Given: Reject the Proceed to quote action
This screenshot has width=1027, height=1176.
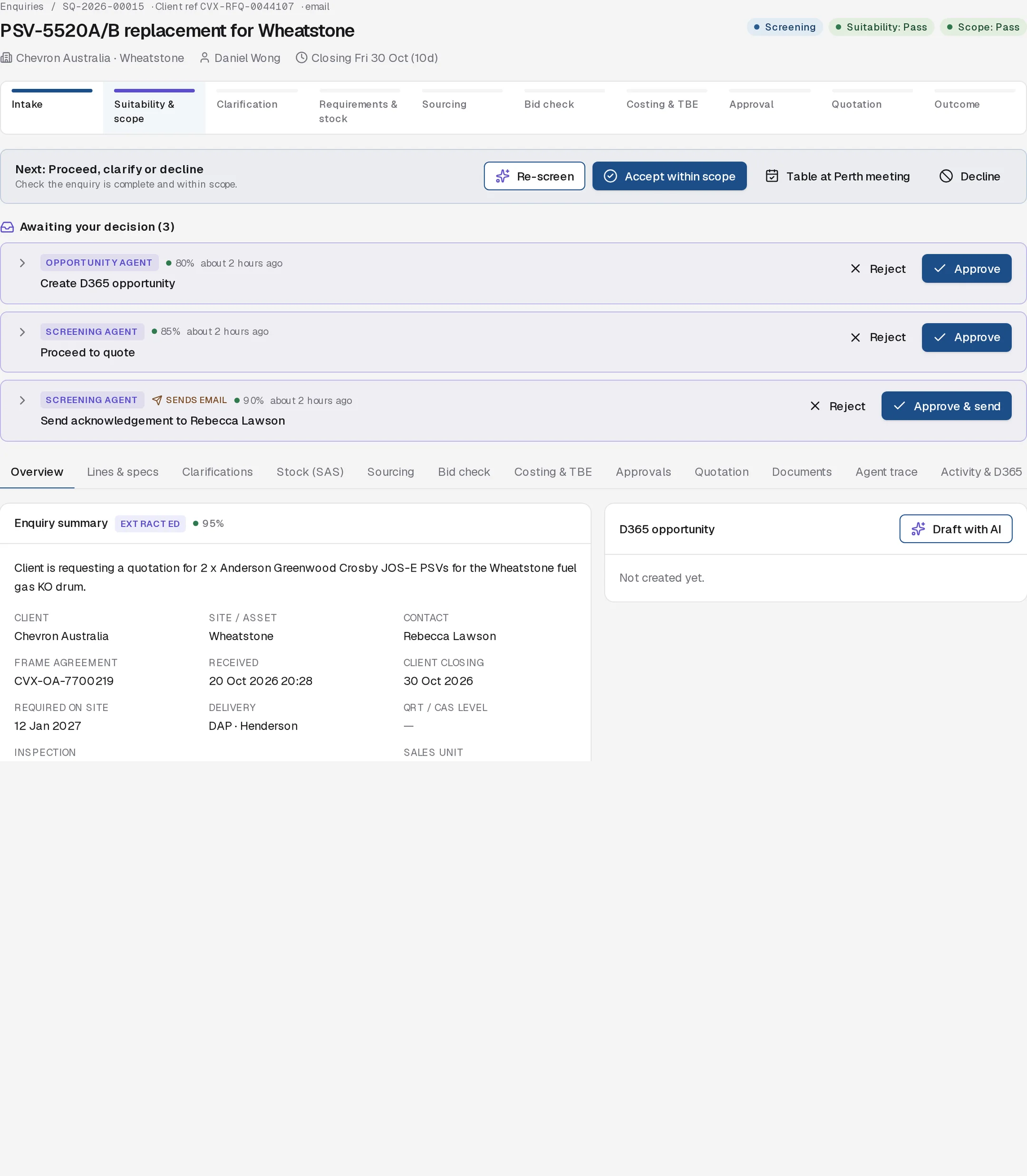Looking at the screenshot, I should 877,337.
